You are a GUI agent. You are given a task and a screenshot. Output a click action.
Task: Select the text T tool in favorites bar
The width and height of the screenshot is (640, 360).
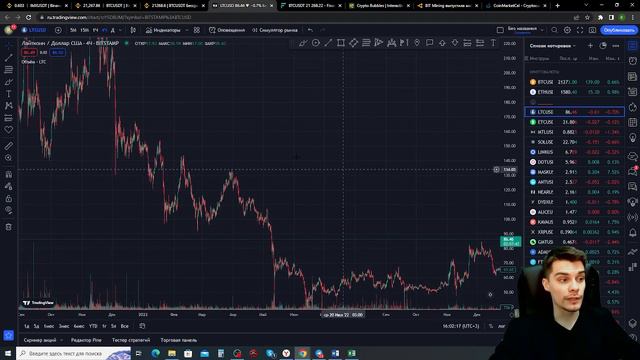(493, 43)
